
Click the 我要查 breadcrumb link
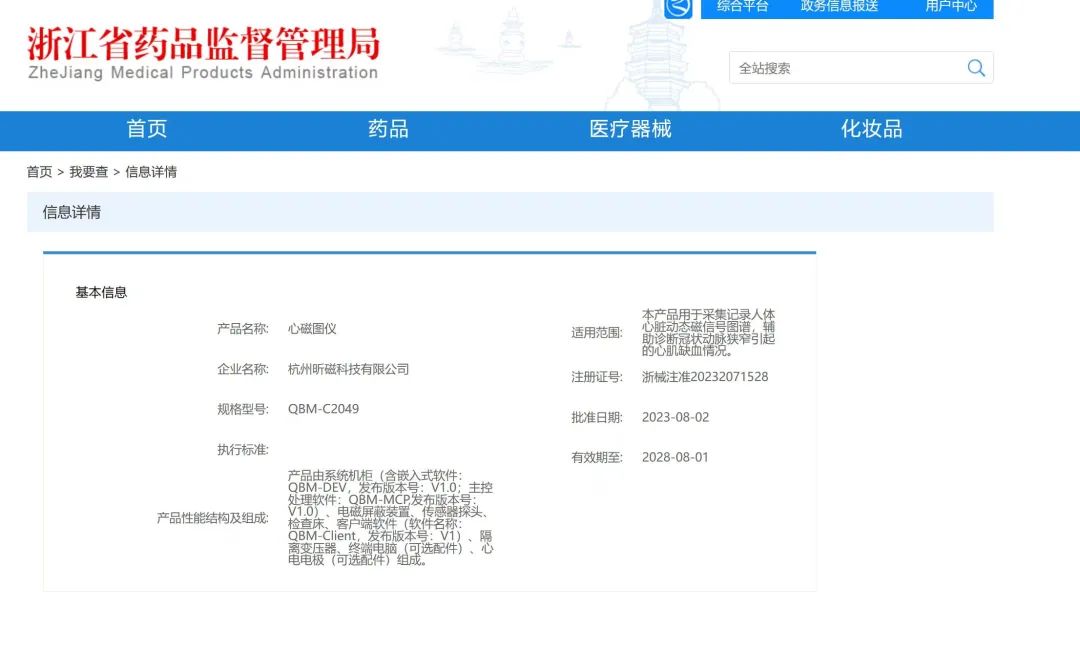(88, 172)
